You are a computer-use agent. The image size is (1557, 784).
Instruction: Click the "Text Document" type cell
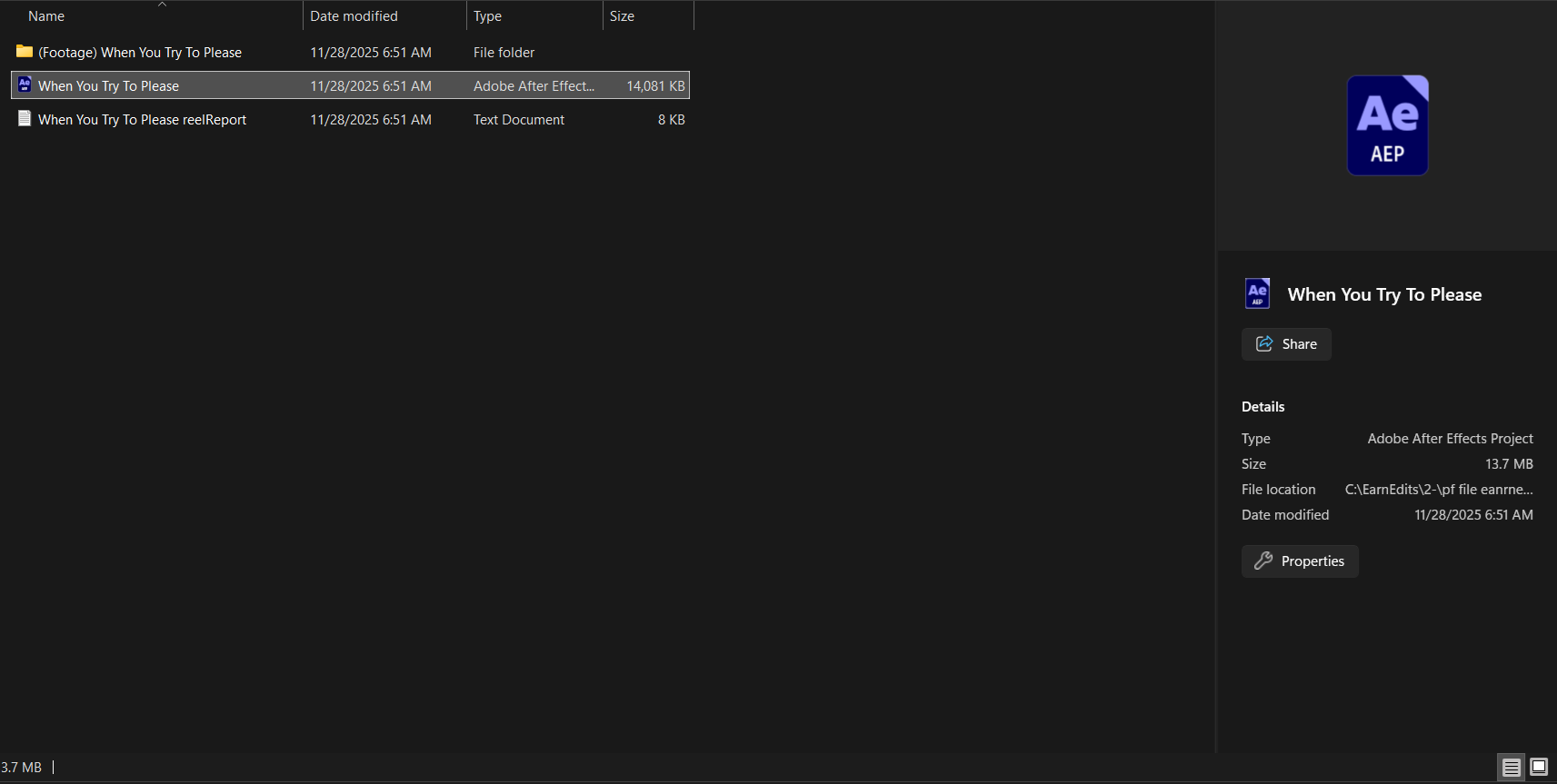click(x=518, y=120)
